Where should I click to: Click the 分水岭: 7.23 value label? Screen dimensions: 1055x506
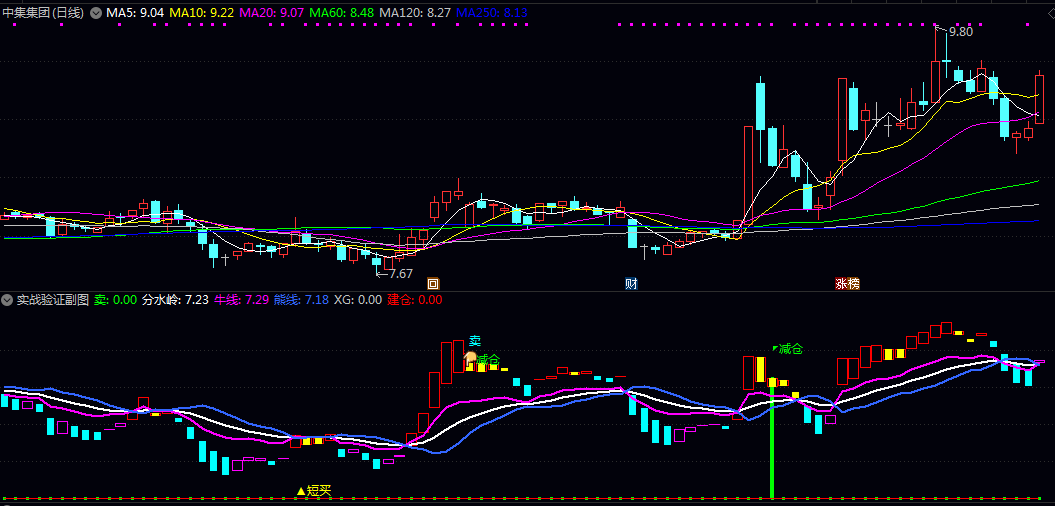[175, 300]
